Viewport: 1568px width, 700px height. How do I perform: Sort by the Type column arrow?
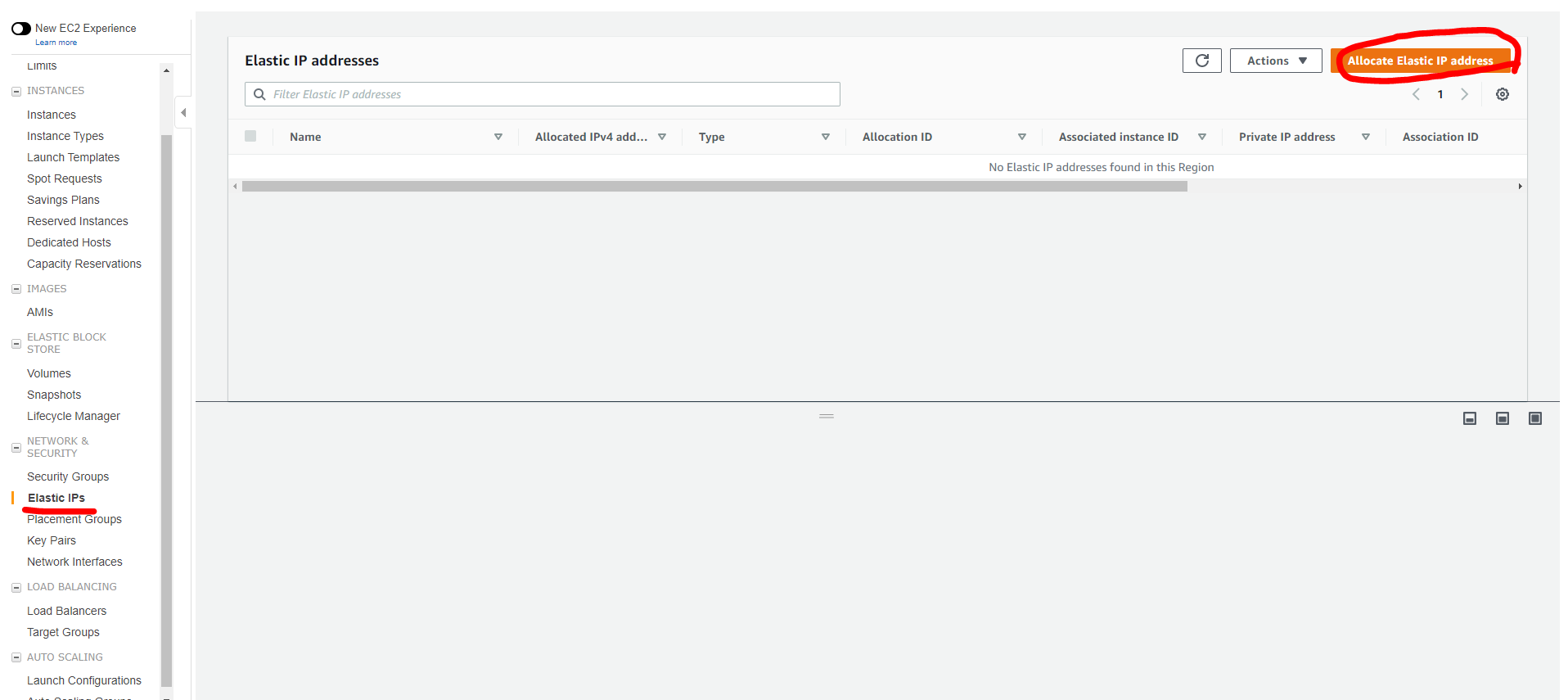826,137
